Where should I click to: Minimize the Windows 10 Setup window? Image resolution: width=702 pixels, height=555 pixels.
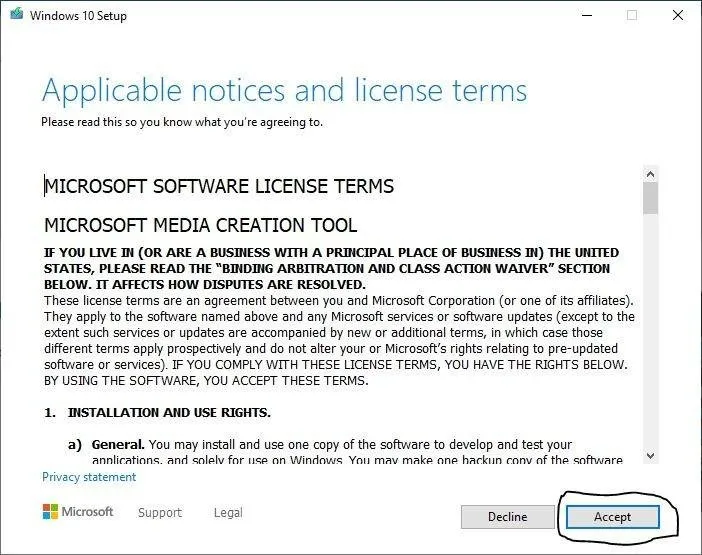(587, 15)
